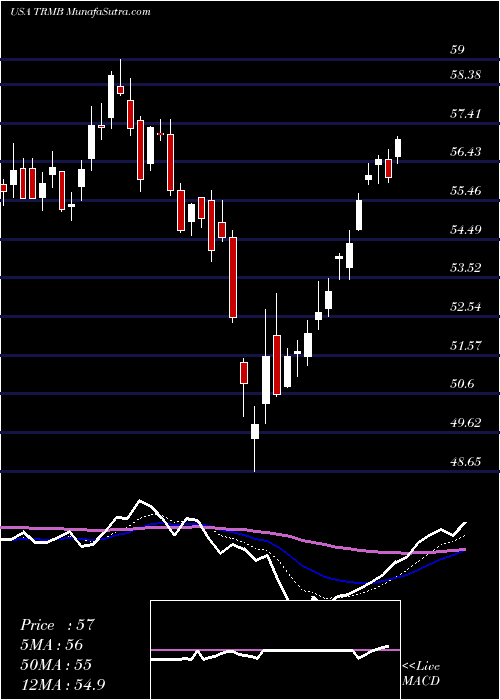Click the '<<Live MACD' label

[421, 674]
